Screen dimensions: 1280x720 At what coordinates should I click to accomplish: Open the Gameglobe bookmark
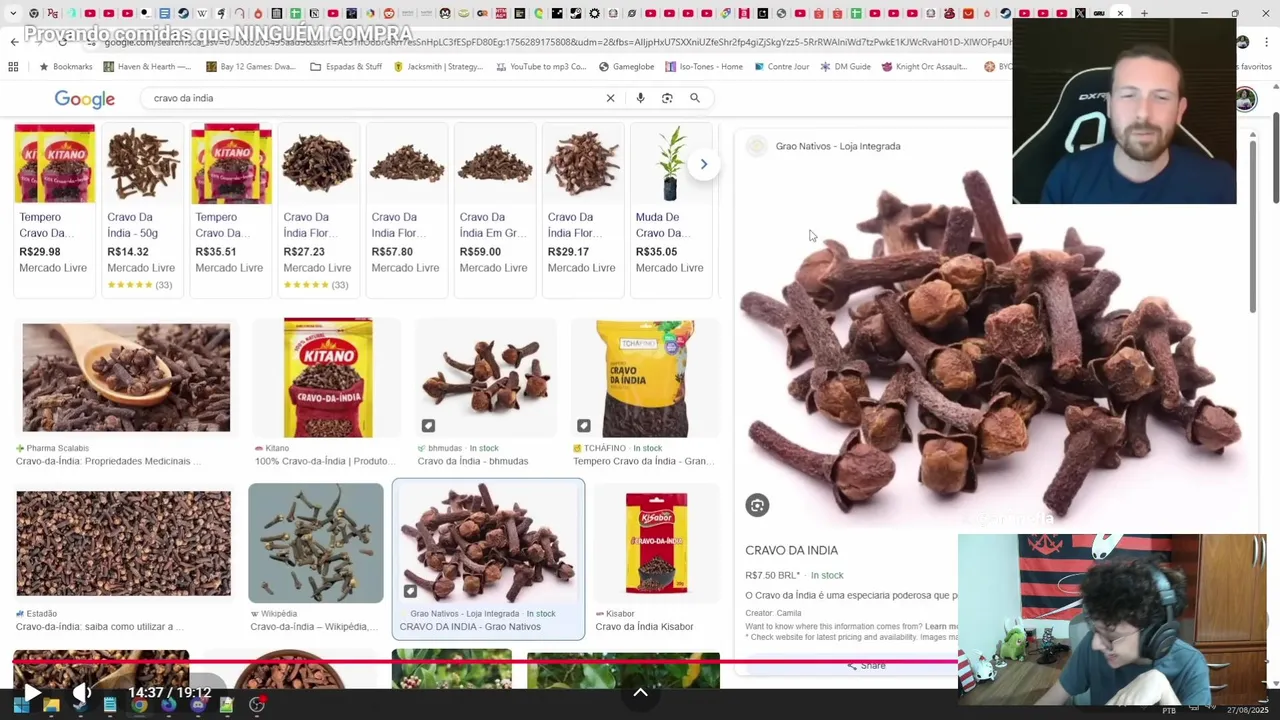627,67
